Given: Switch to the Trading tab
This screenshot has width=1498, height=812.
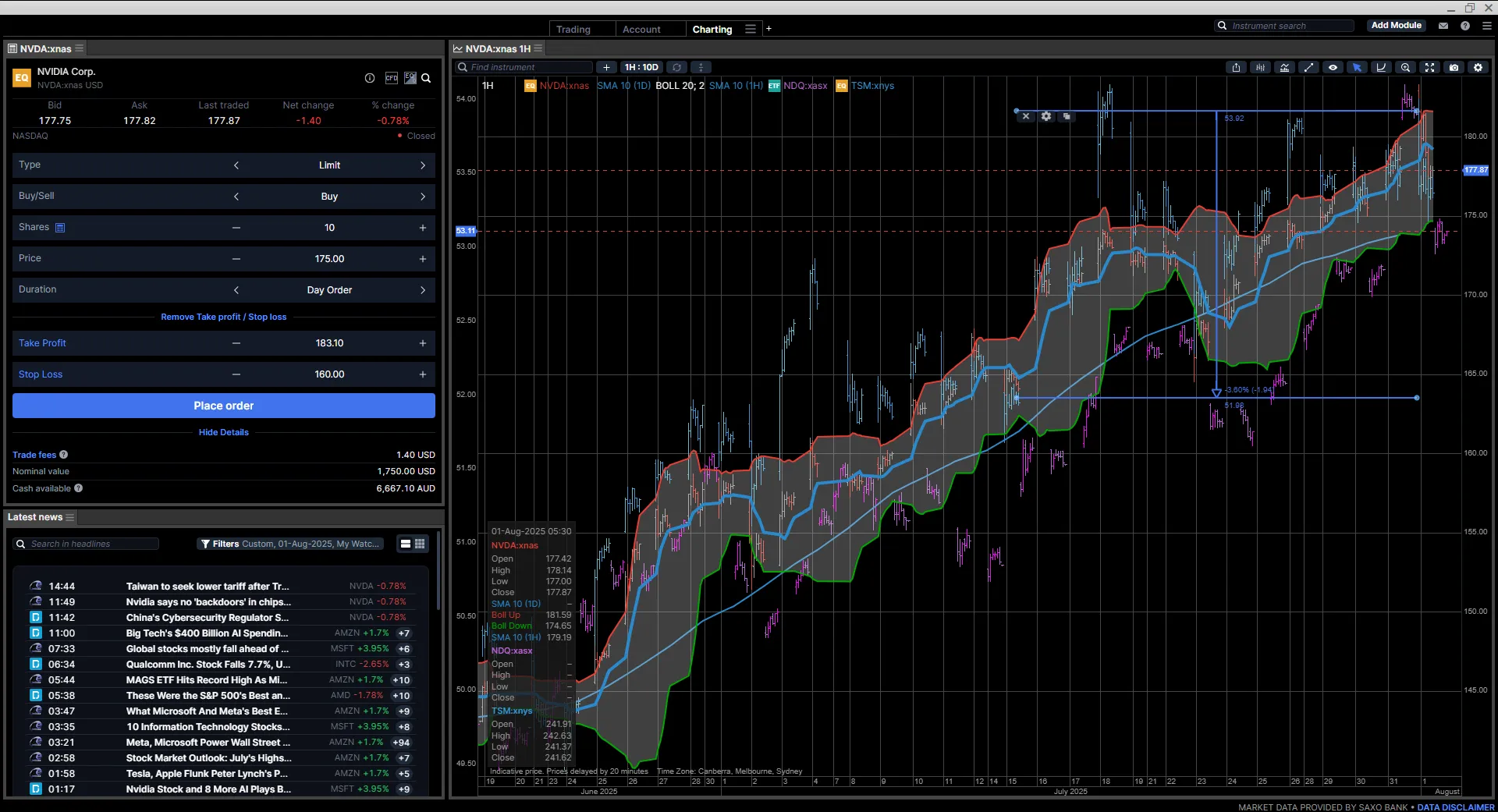Looking at the screenshot, I should pos(573,29).
